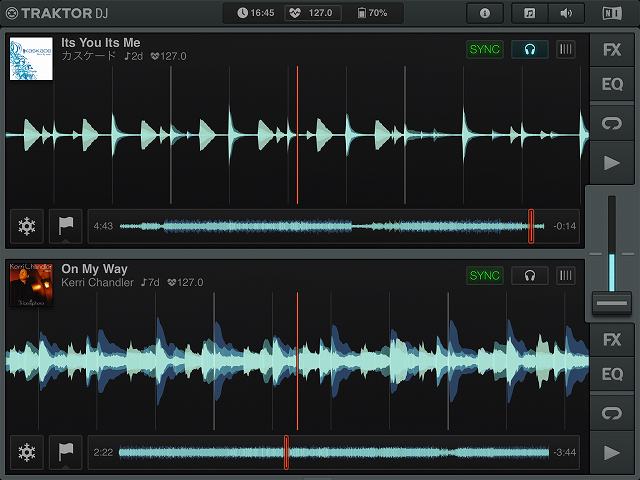Tap the remaining time -0:14 on top deck

pyautogui.click(x=564, y=226)
